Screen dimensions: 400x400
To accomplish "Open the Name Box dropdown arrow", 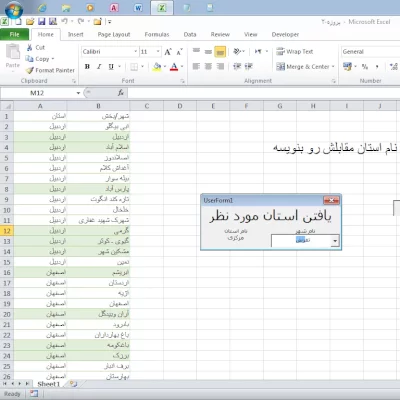I will point(78,93).
